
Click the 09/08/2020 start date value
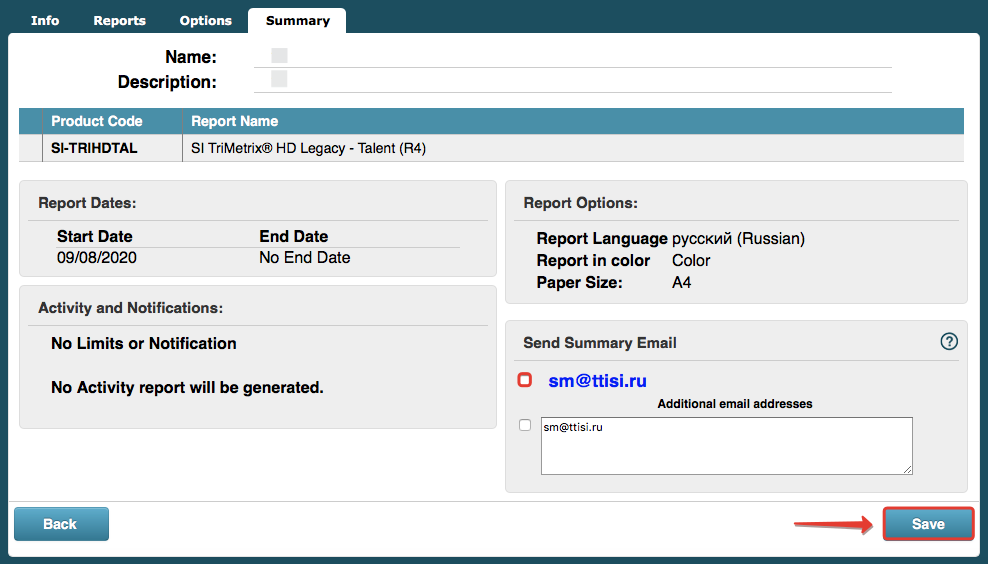96,257
